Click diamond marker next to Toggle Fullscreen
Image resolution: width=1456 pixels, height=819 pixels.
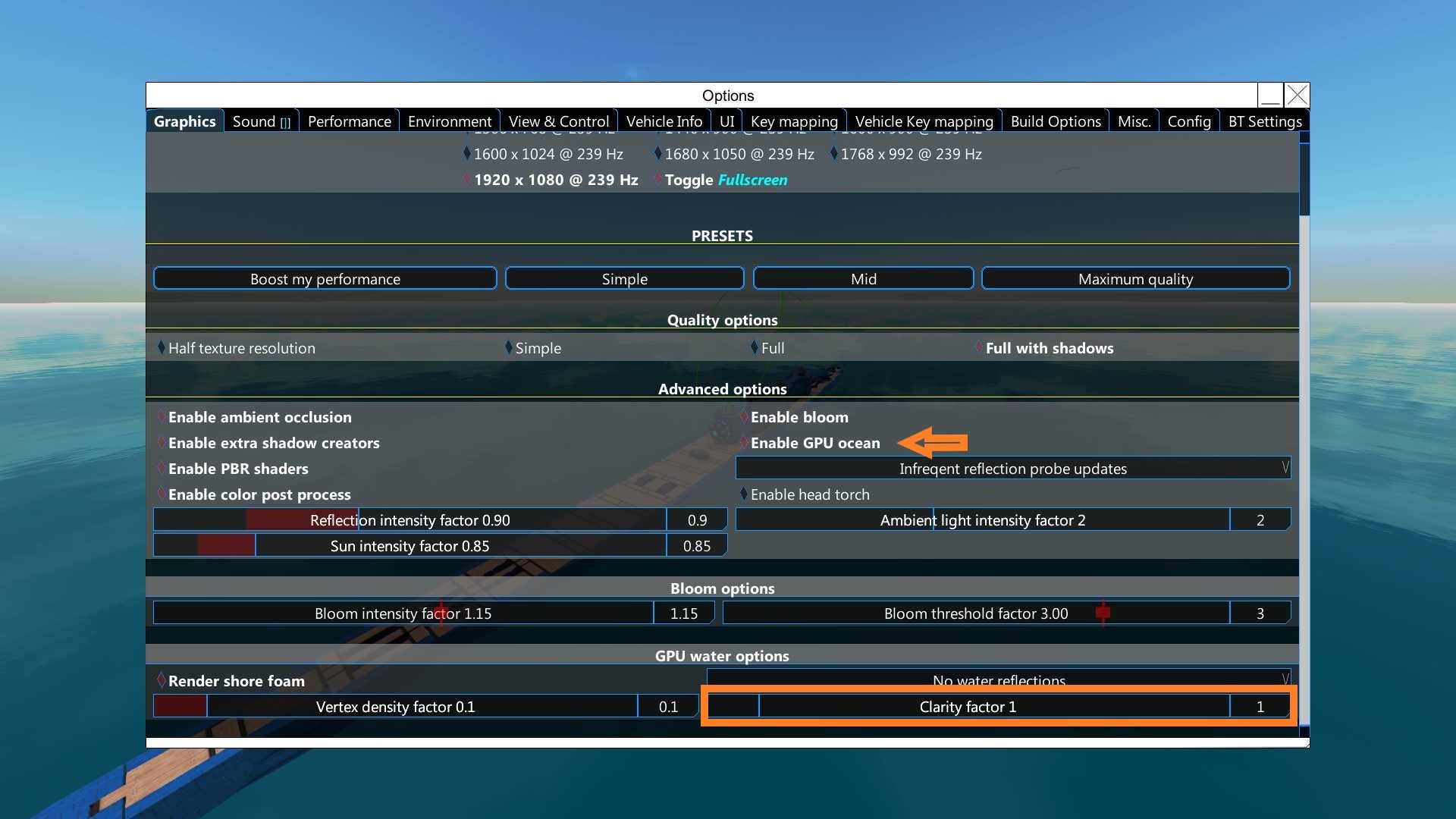pos(657,180)
